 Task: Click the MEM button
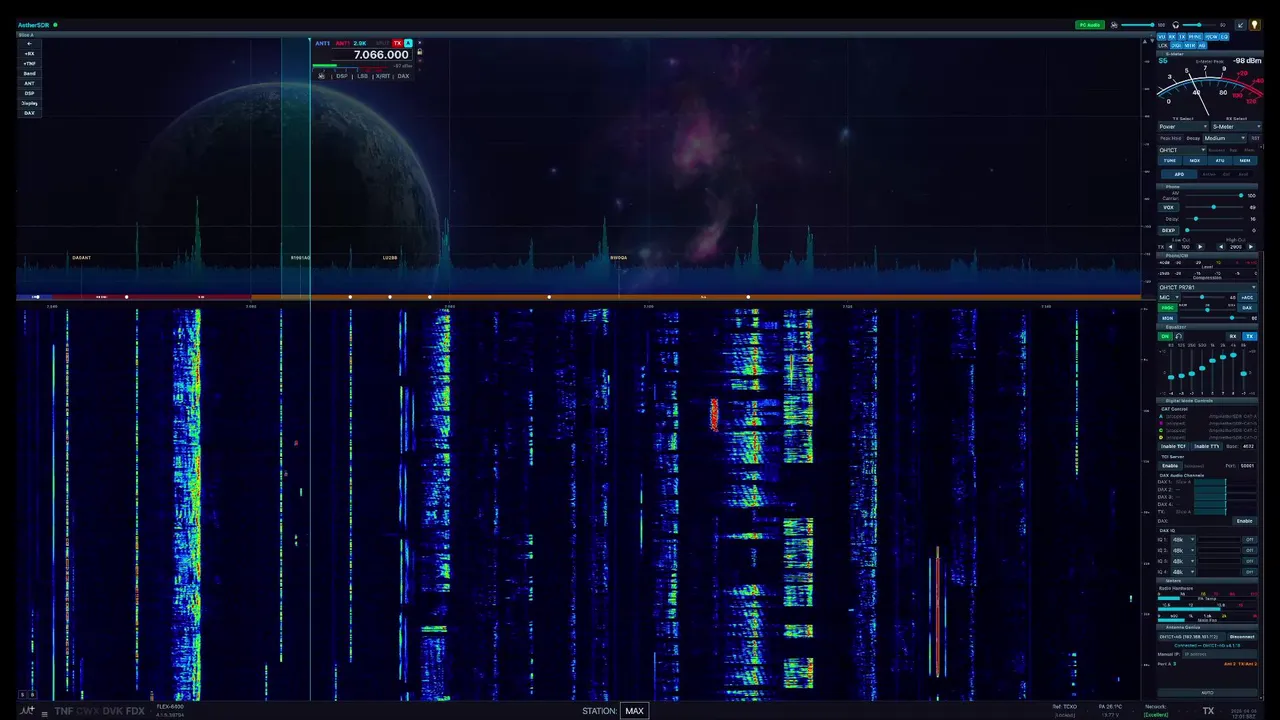[1245, 160]
